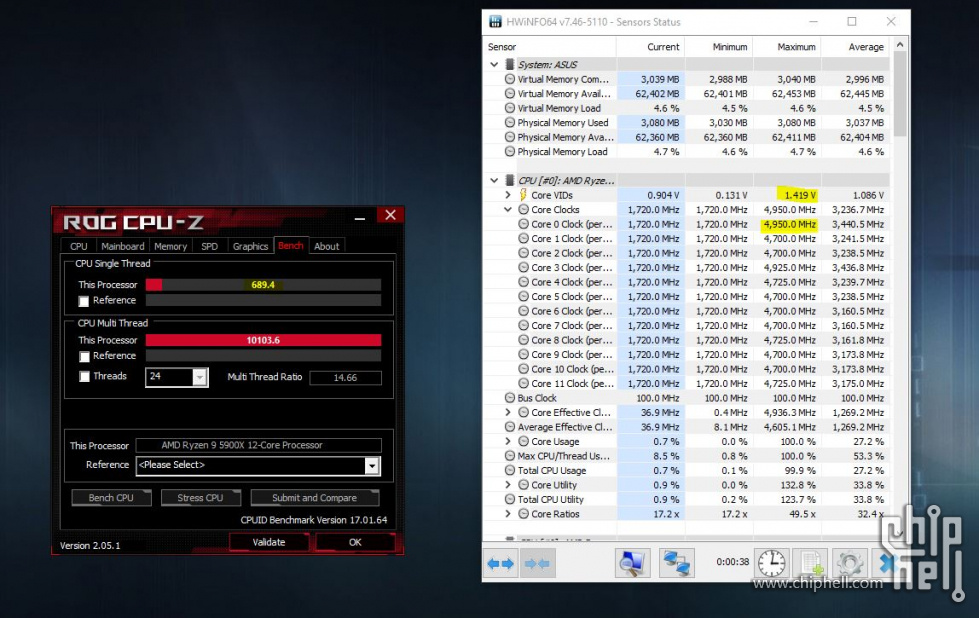Click the remote connection two-monitors icon

(676, 564)
